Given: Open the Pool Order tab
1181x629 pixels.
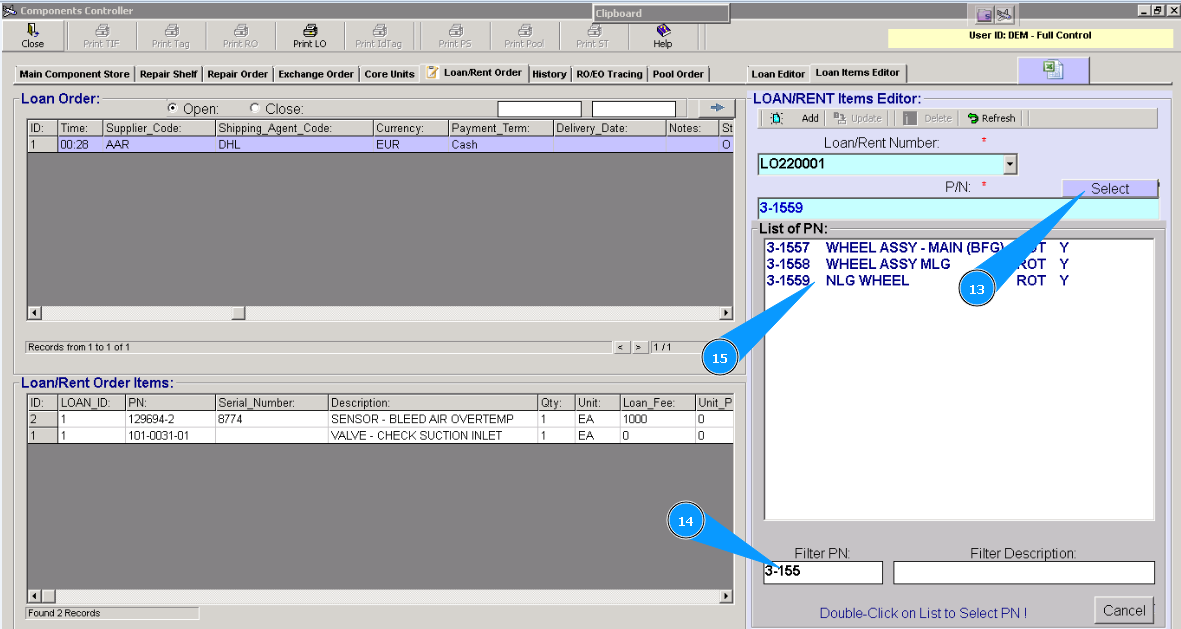Looking at the screenshot, I should click(x=678, y=74).
